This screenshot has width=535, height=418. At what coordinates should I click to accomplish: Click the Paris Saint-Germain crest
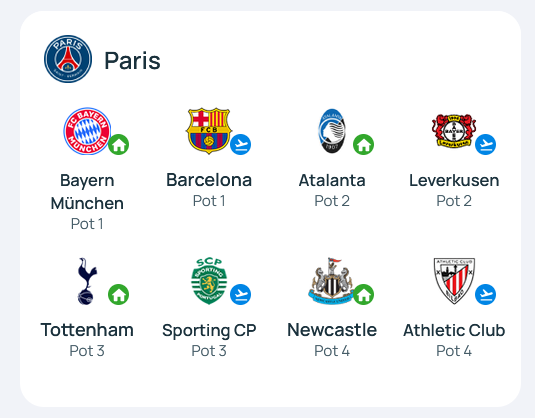tap(68, 59)
